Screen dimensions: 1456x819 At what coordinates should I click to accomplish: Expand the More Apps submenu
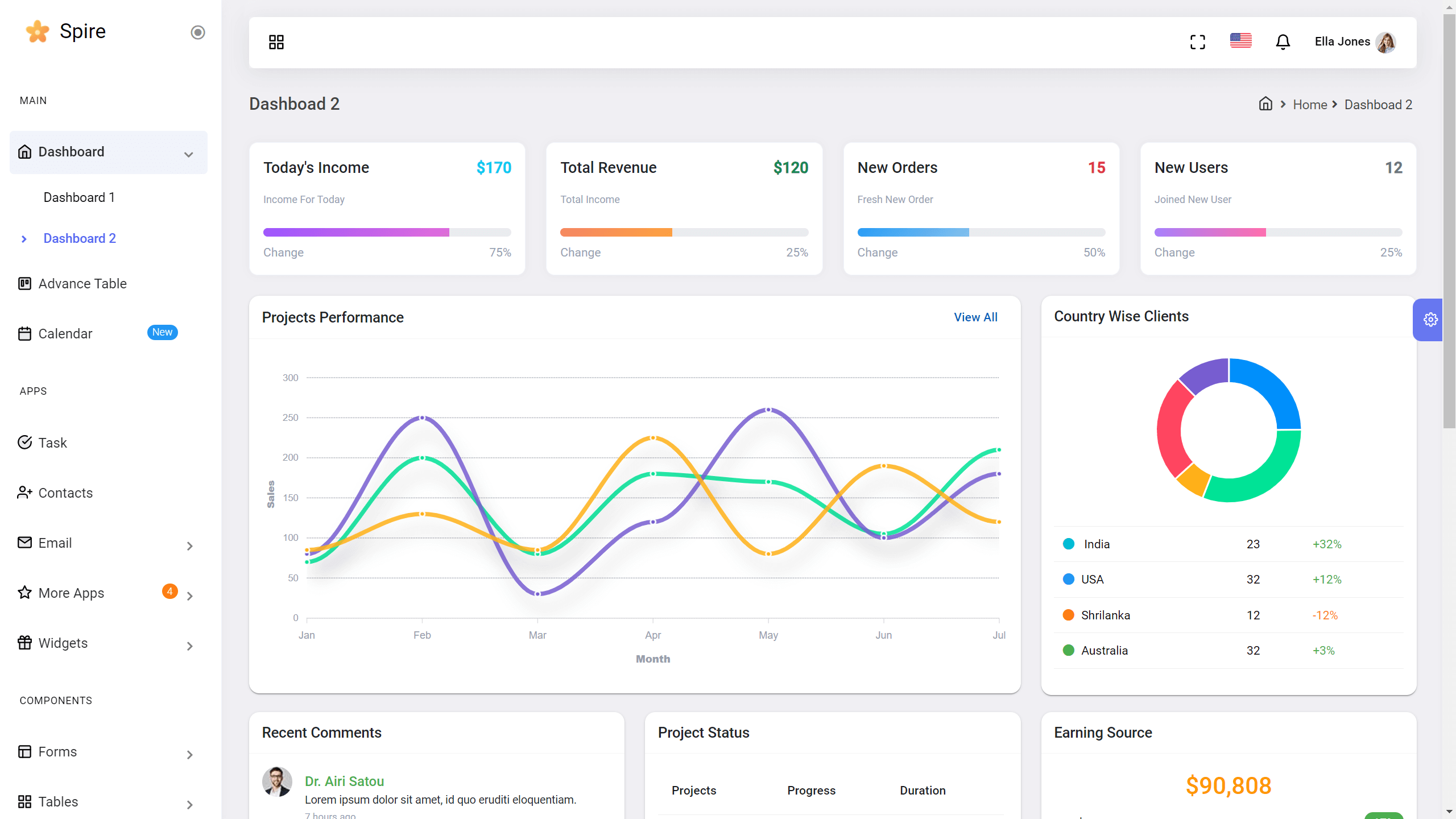point(190,596)
